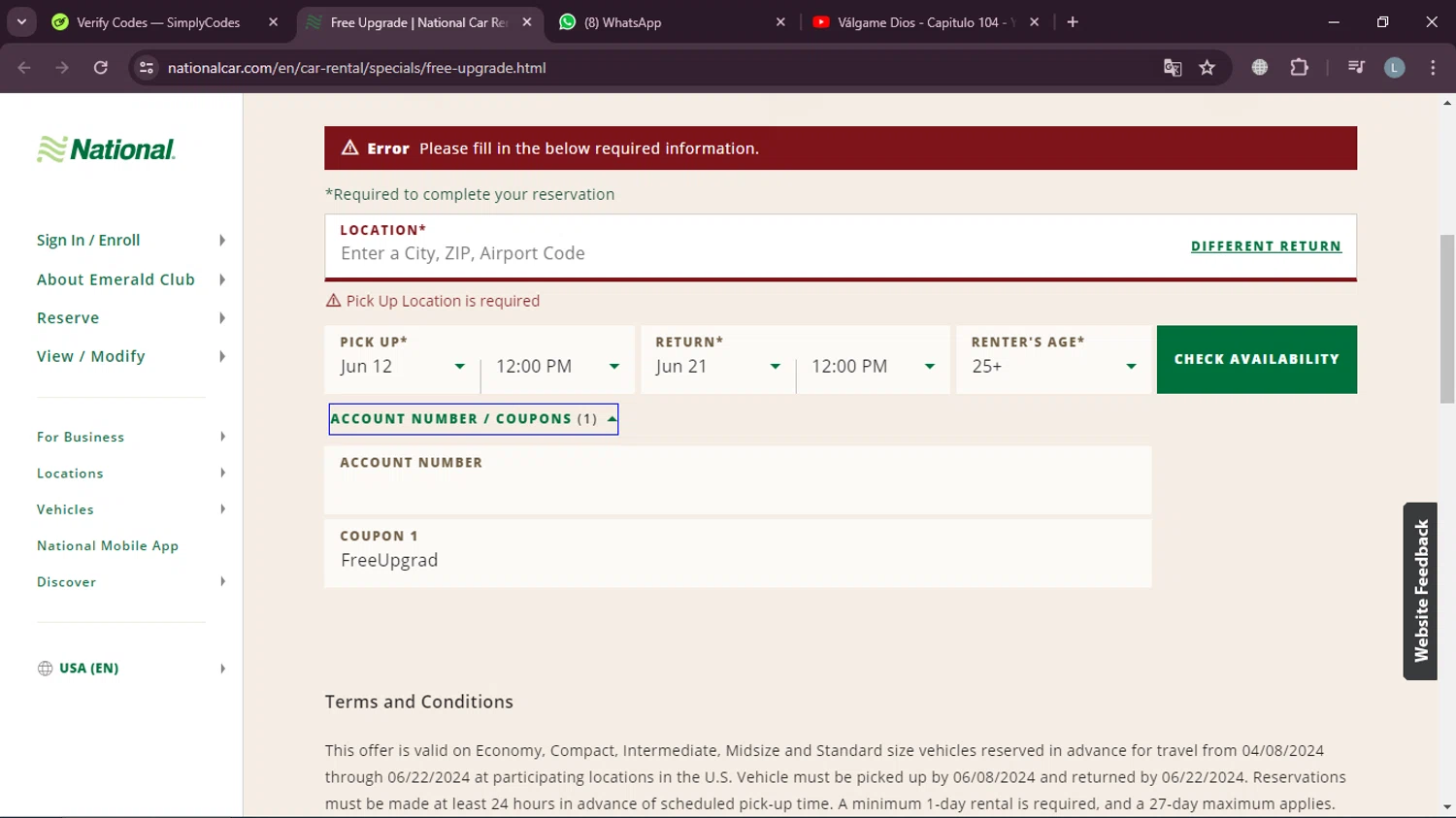Image resolution: width=1456 pixels, height=818 pixels.
Task: Click the Check Availability button
Action: [x=1256, y=359]
